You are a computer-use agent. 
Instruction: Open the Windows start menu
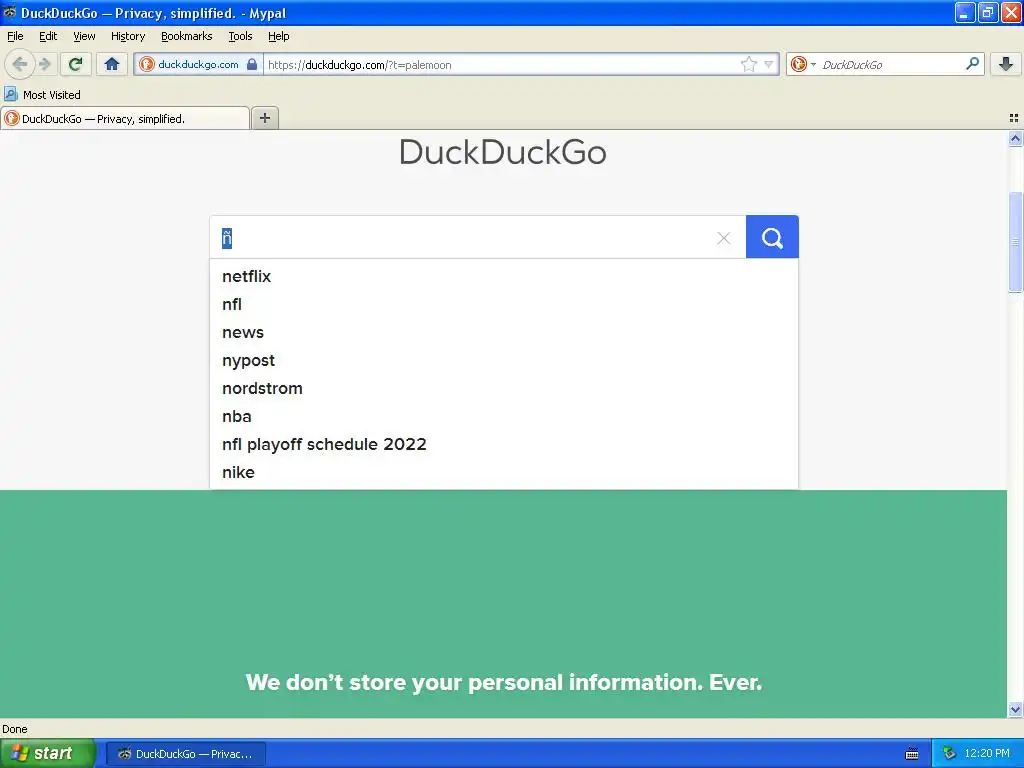click(x=47, y=753)
